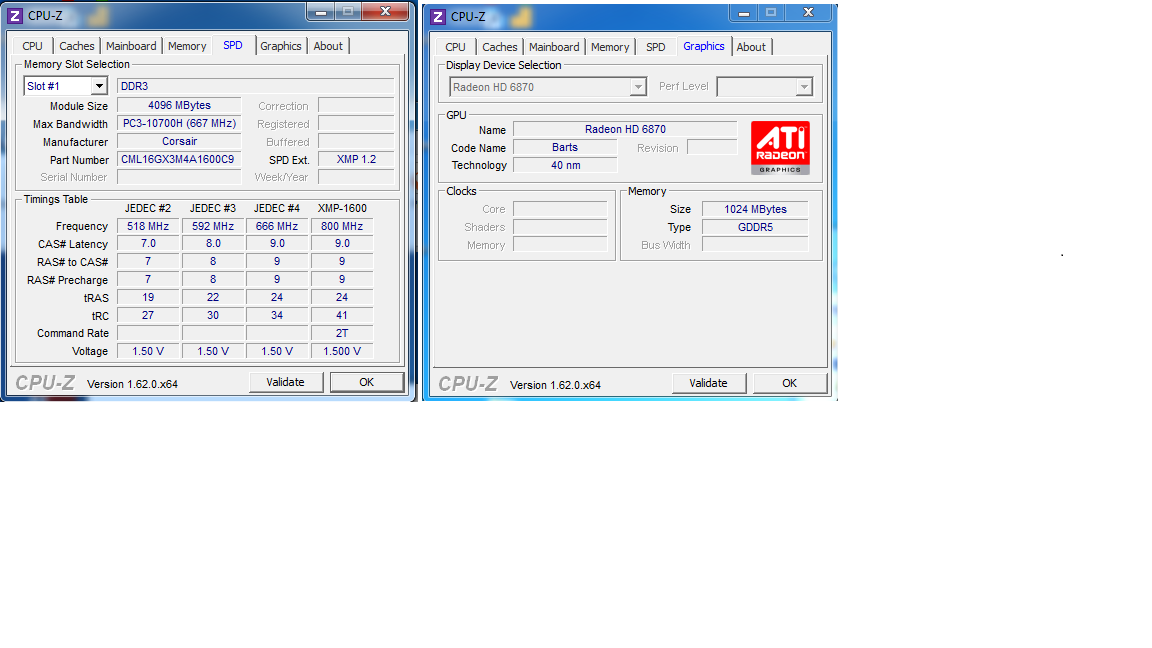Click the XMP 1.2 SPD Ext. field
Viewport: 1152px width, 648px height.
pos(356,159)
